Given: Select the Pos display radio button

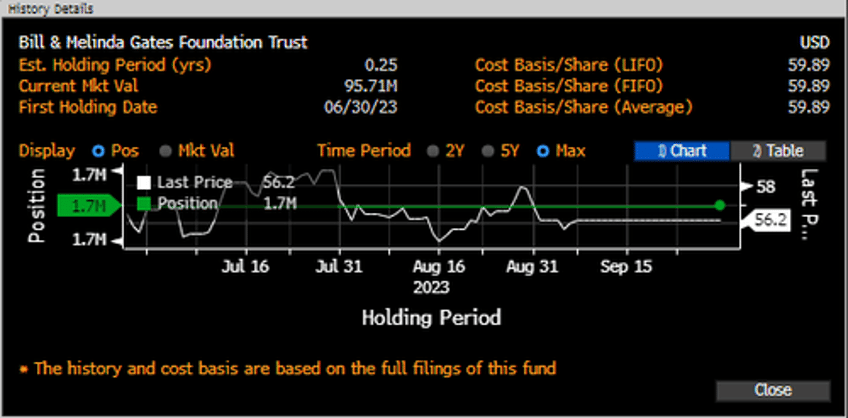Looking at the screenshot, I should pyautogui.click(x=98, y=151).
